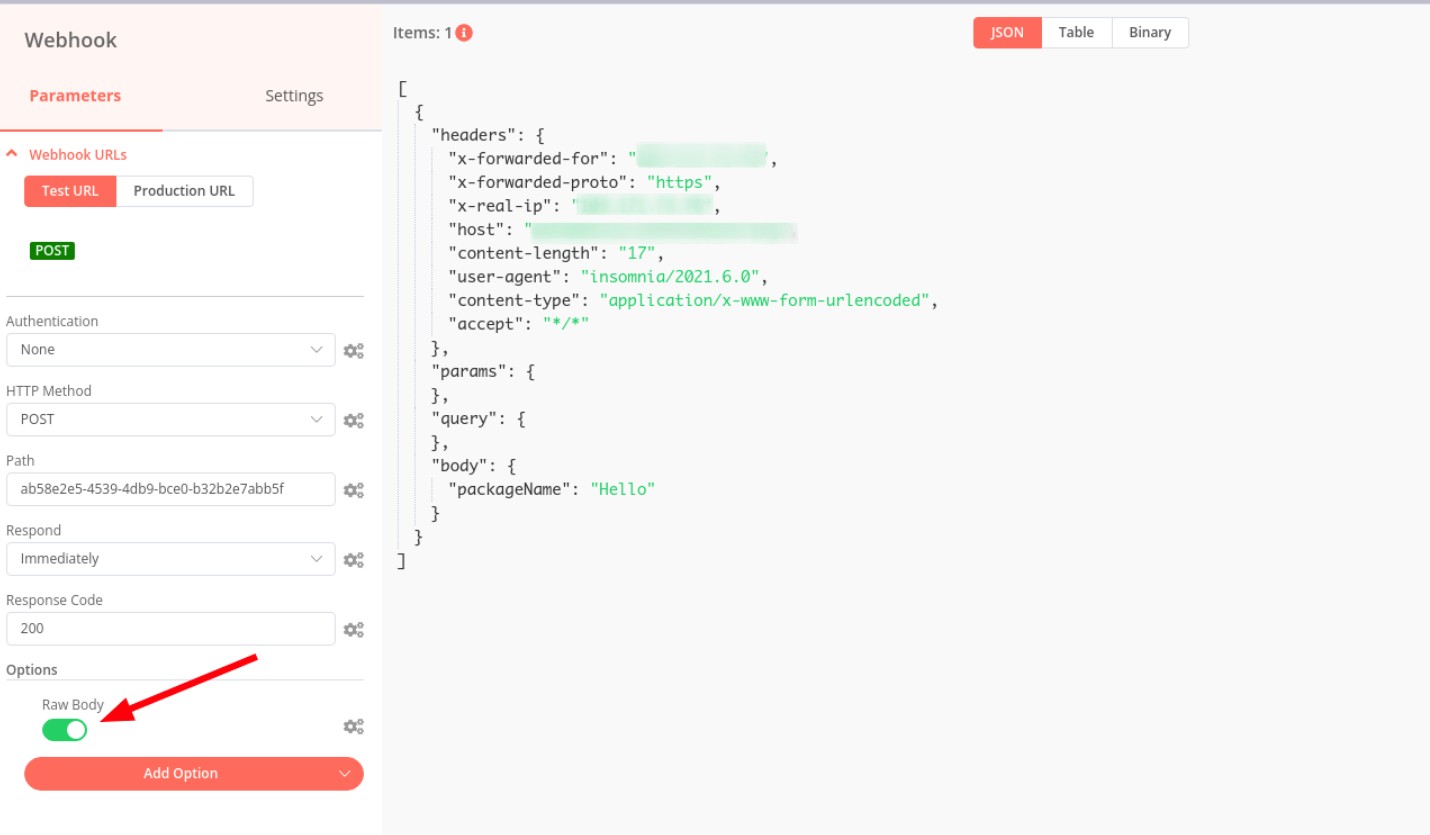Disable the Raw Body toggle
This screenshot has width=1430, height=835.
(65, 730)
